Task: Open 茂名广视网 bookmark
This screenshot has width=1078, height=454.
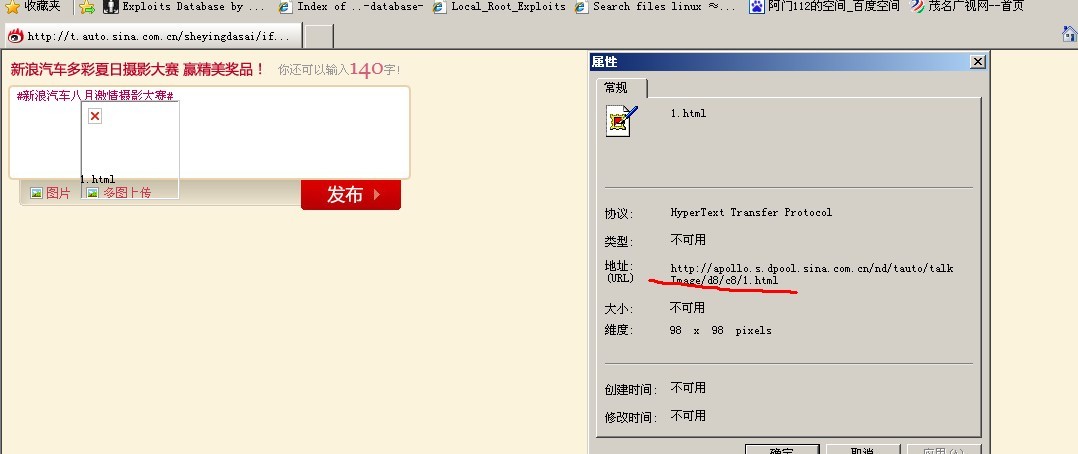Action: (x=967, y=7)
